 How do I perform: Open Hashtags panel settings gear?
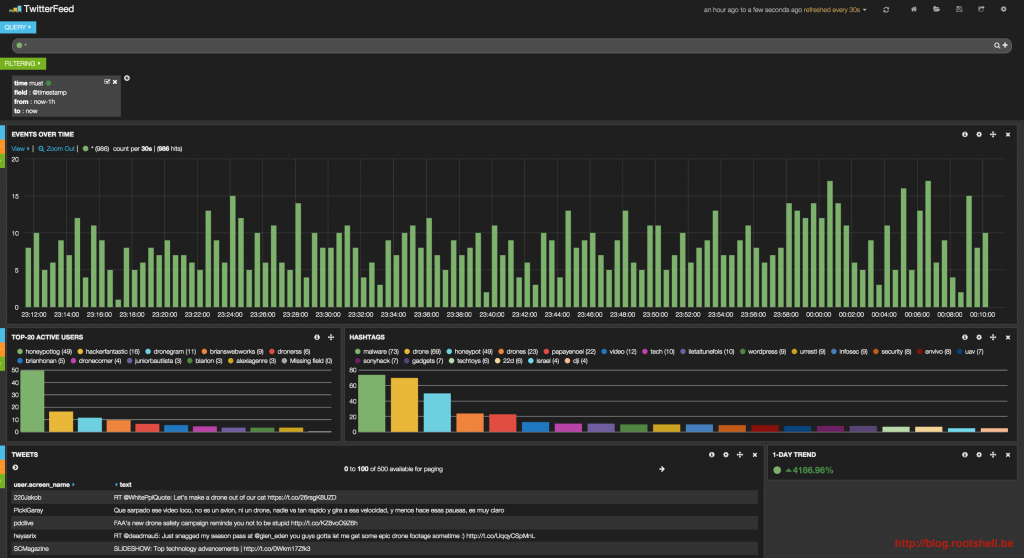tap(979, 337)
